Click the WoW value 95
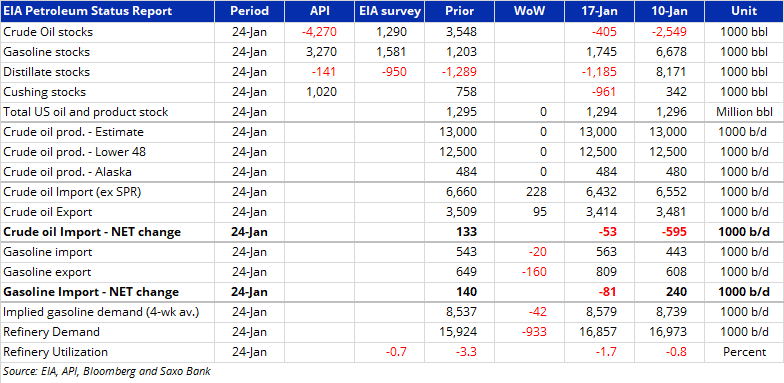The image size is (784, 383). (x=540, y=212)
